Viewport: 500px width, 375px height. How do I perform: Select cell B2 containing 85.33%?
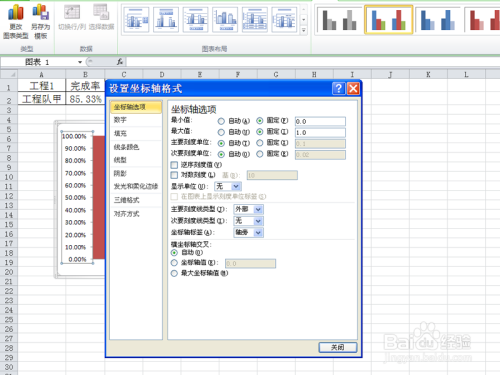click(x=85, y=99)
